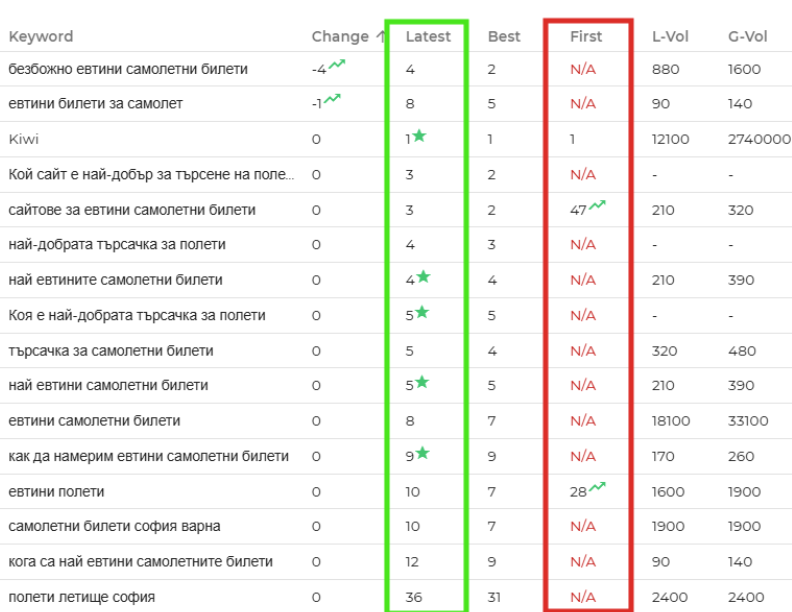
Task: Click the star in the най евтините самолетни билети row
Action: [423, 277]
